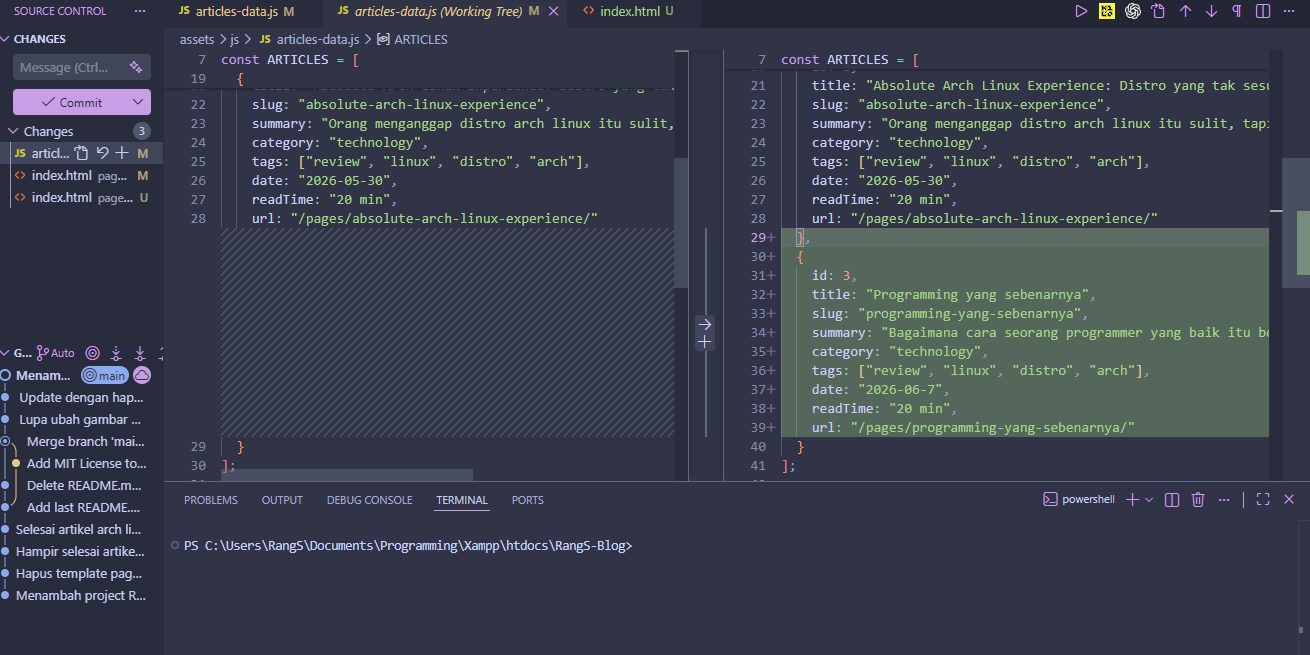1310x655 pixels.
Task: Select 'Delete README.m...' commit
Action: pos(82,485)
